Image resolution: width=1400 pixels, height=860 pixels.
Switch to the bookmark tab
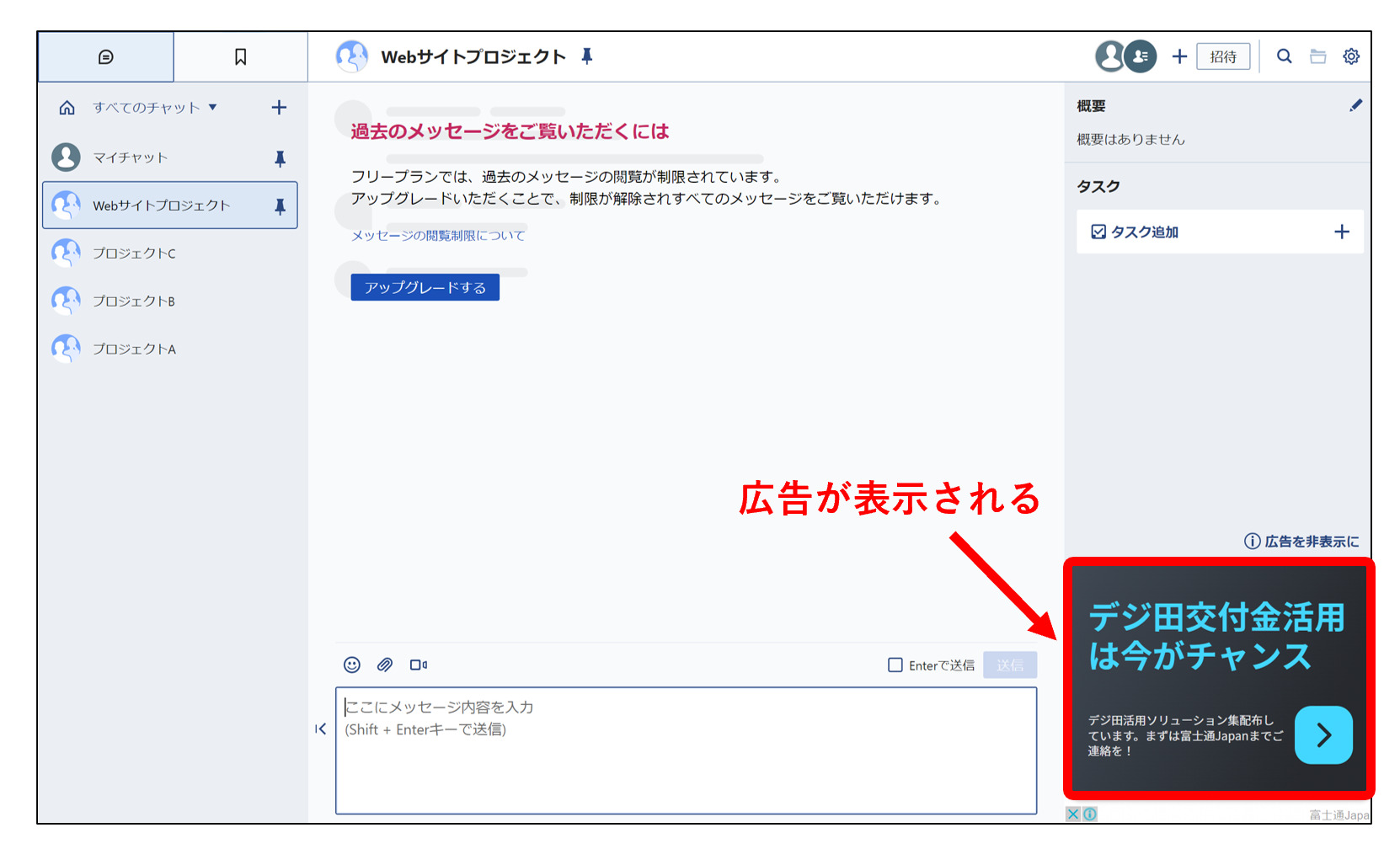click(240, 56)
